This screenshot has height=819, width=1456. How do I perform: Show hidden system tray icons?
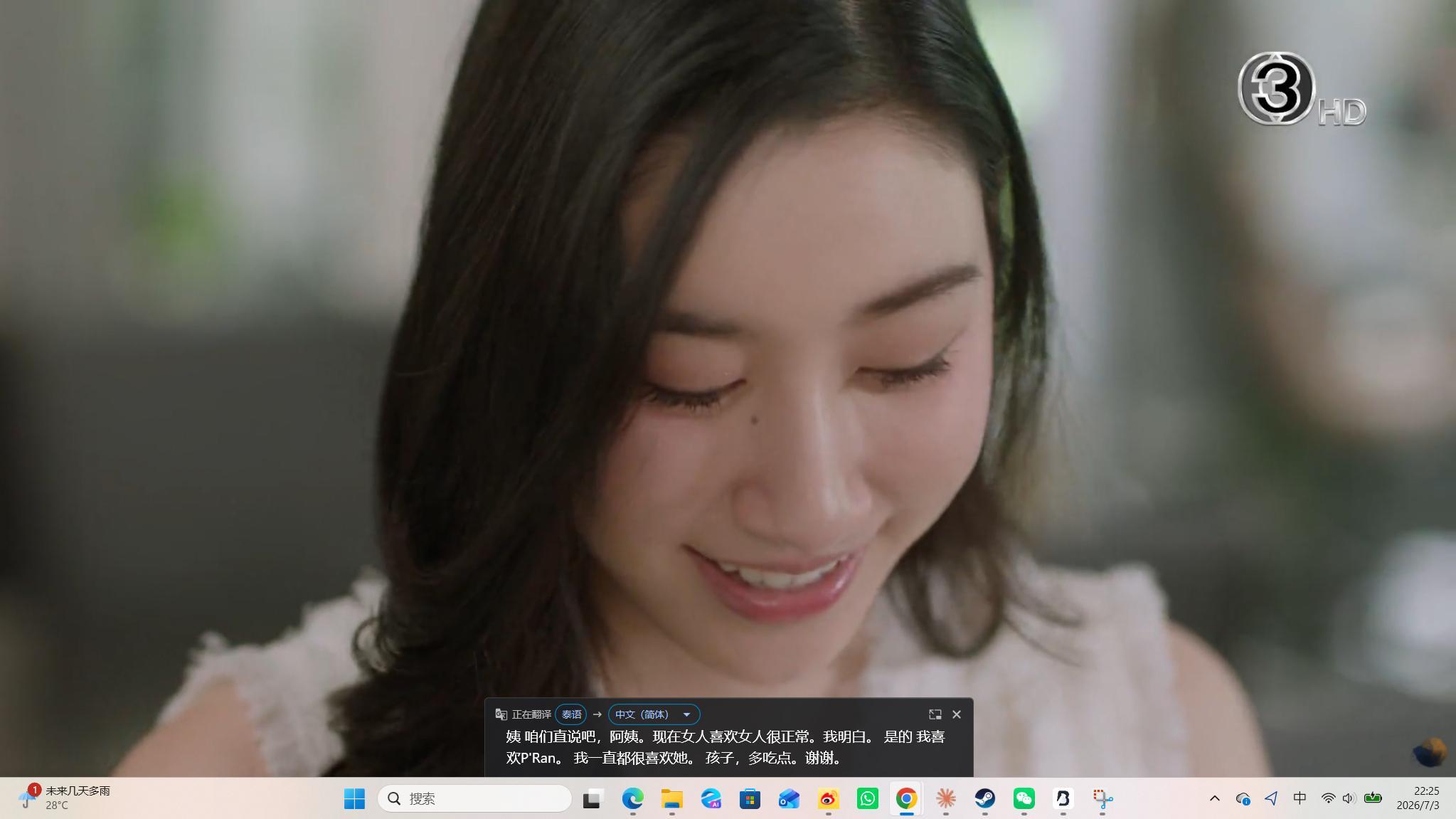pyautogui.click(x=1215, y=798)
